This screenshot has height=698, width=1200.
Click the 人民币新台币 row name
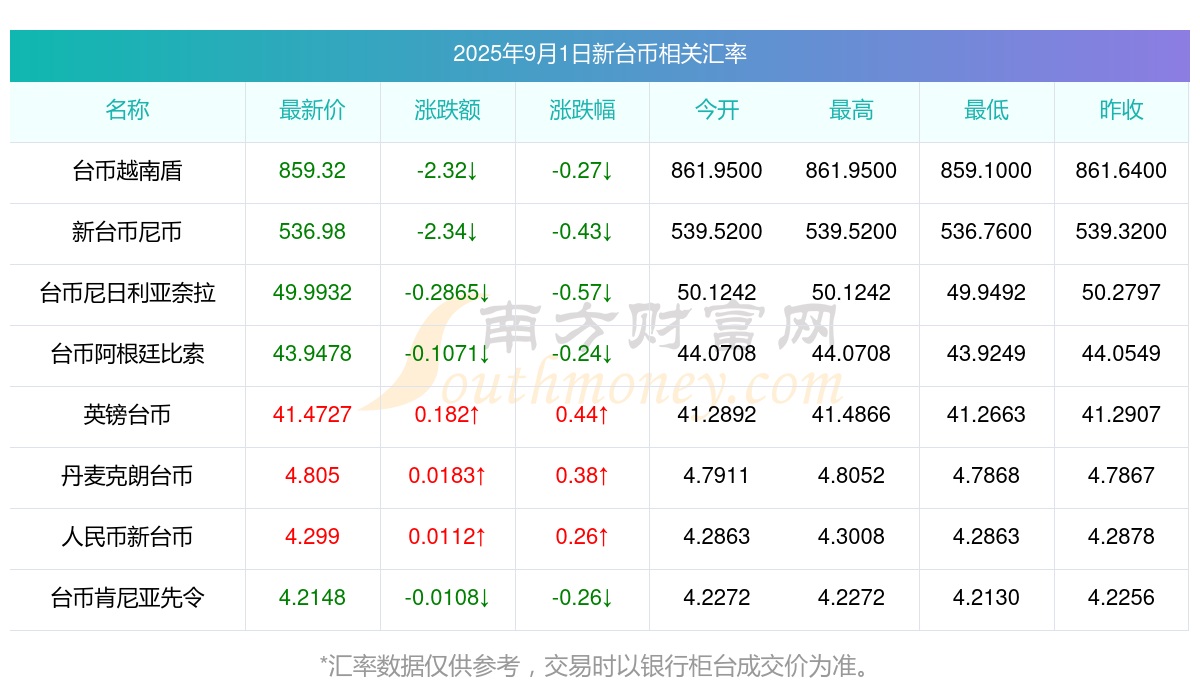127,538
